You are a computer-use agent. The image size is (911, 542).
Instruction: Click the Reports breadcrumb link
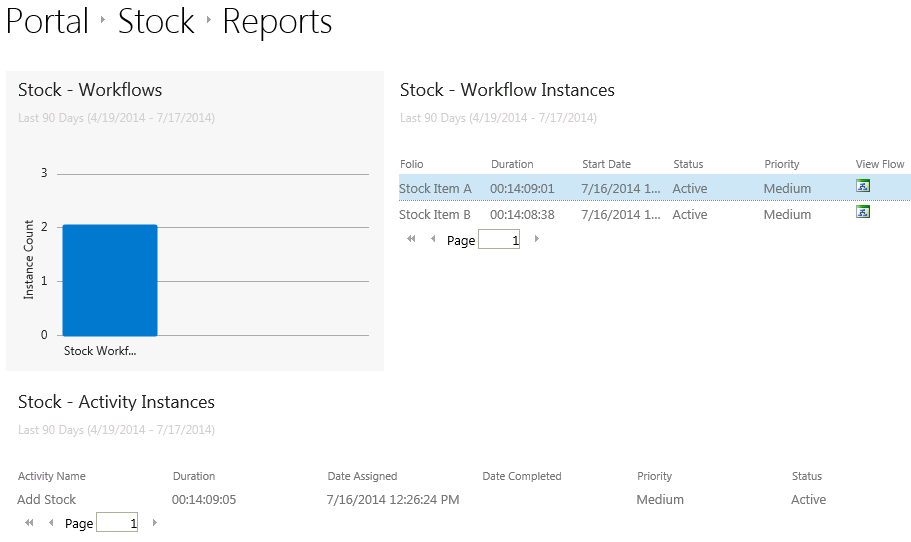(277, 21)
